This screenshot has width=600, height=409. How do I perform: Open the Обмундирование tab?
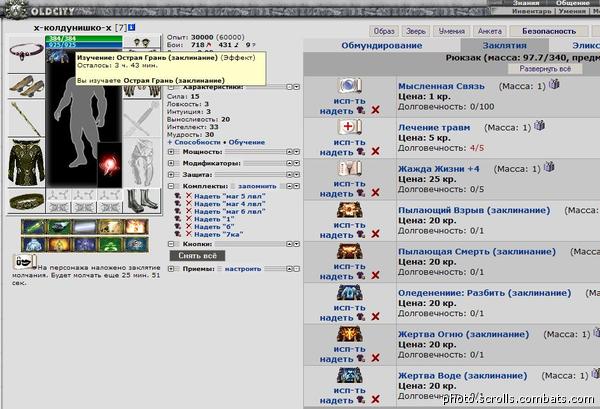[x=382, y=46]
